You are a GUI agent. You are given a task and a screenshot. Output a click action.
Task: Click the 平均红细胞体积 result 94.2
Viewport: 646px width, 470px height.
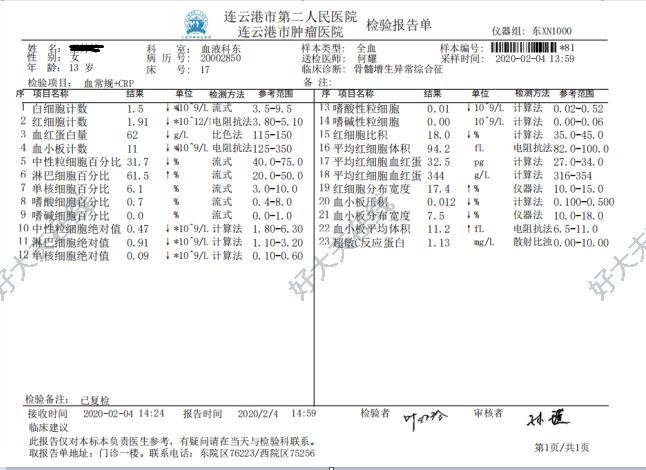[438, 149]
